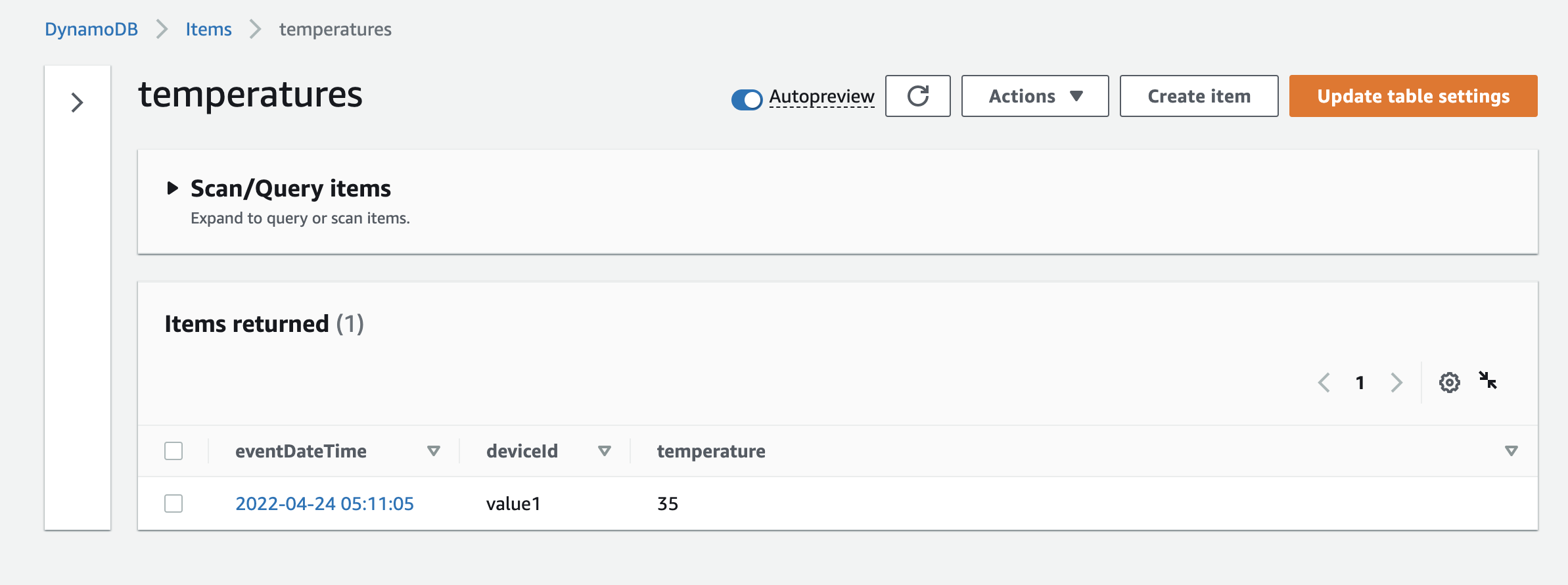Toggle Autopreview off
This screenshot has width=1568, height=585.
click(x=747, y=100)
